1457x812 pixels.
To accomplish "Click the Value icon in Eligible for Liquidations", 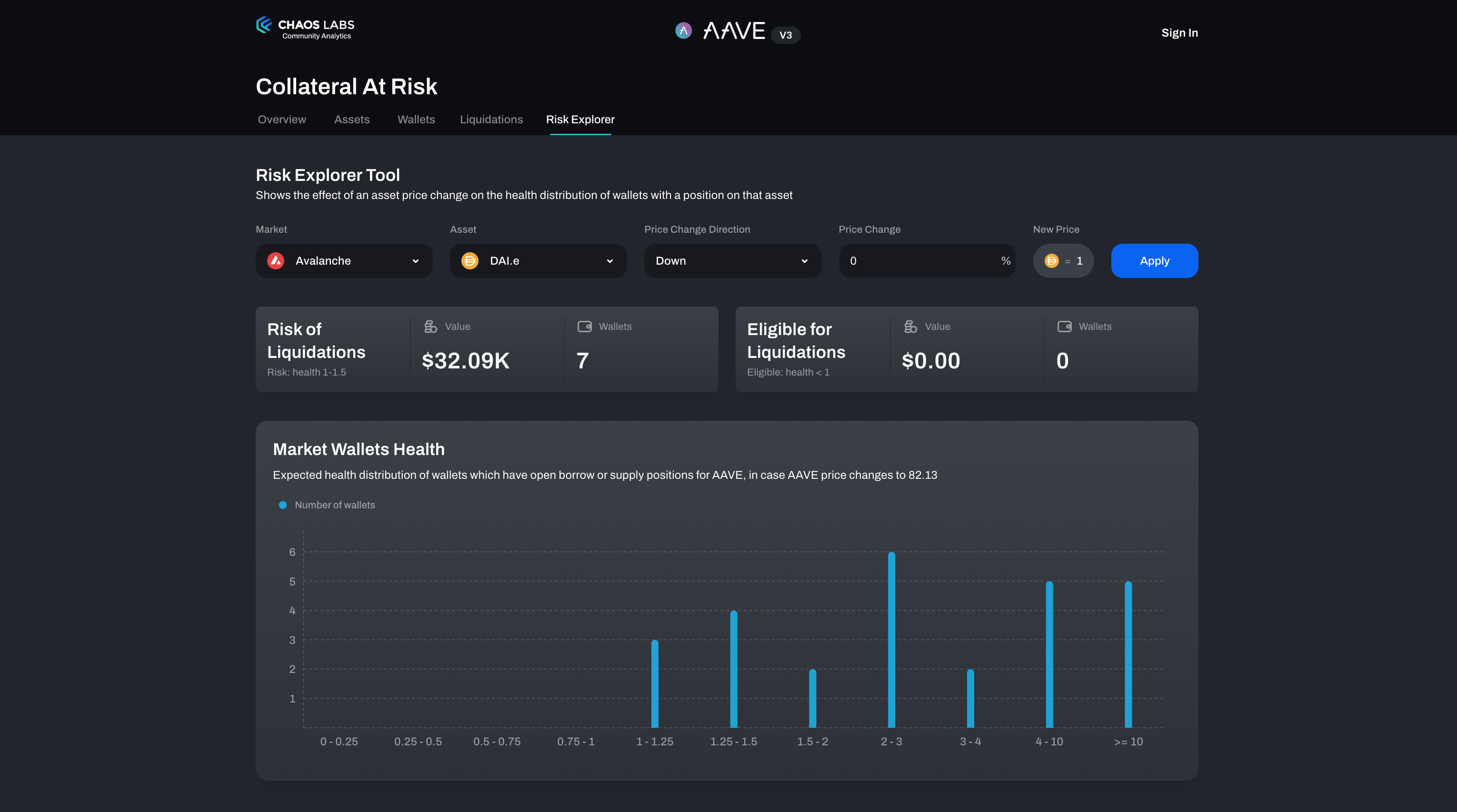I will (910, 326).
